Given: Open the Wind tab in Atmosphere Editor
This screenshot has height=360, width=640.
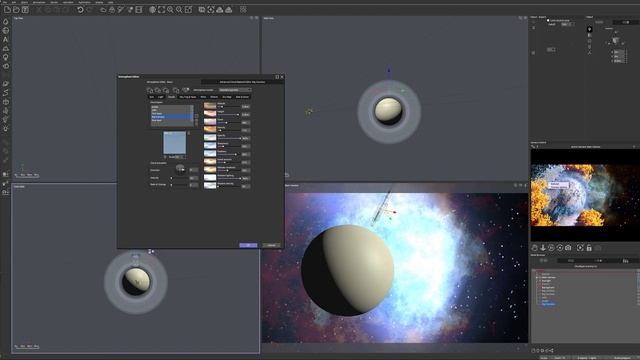Looking at the screenshot, I should [x=203, y=97].
